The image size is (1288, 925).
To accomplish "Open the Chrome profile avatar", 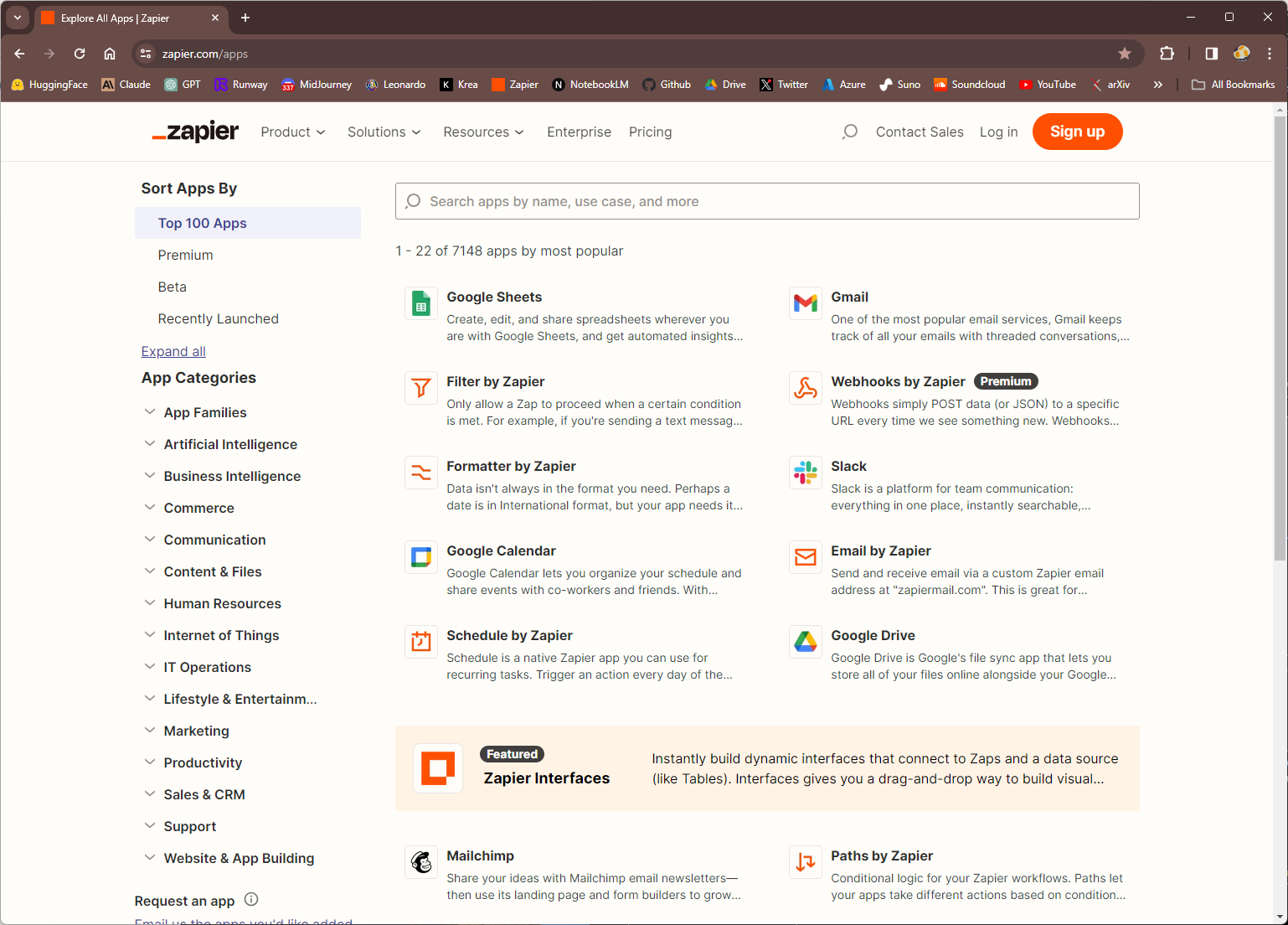I will pyautogui.click(x=1242, y=54).
